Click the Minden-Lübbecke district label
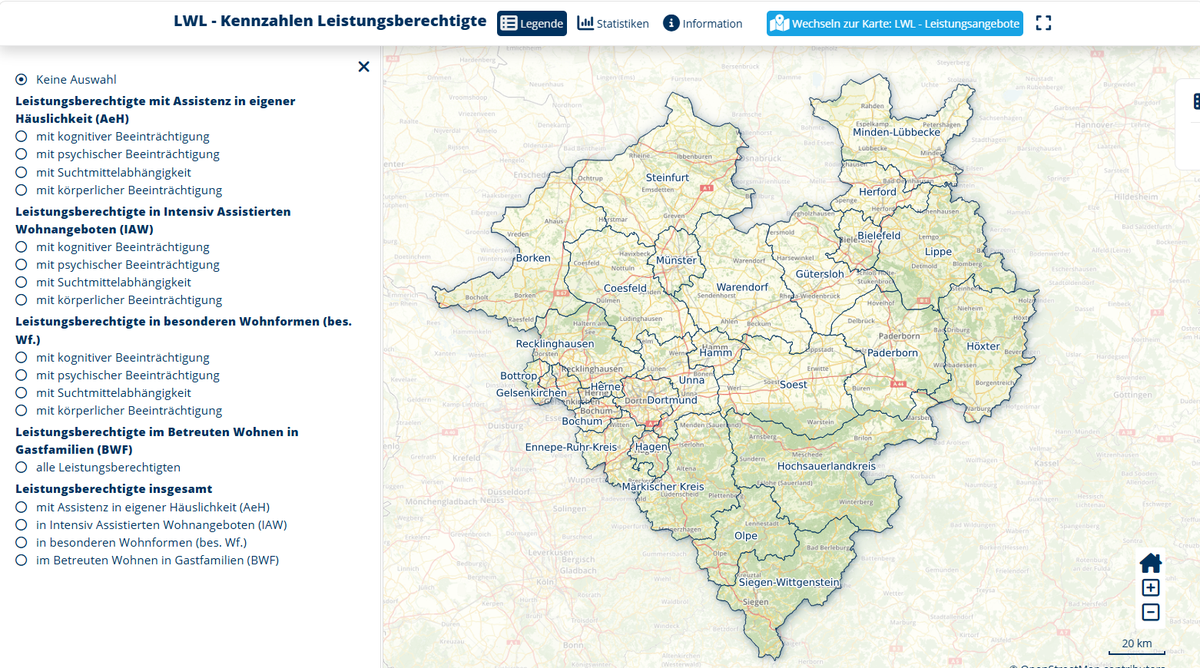This screenshot has height=668, width=1200. (896, 132)
